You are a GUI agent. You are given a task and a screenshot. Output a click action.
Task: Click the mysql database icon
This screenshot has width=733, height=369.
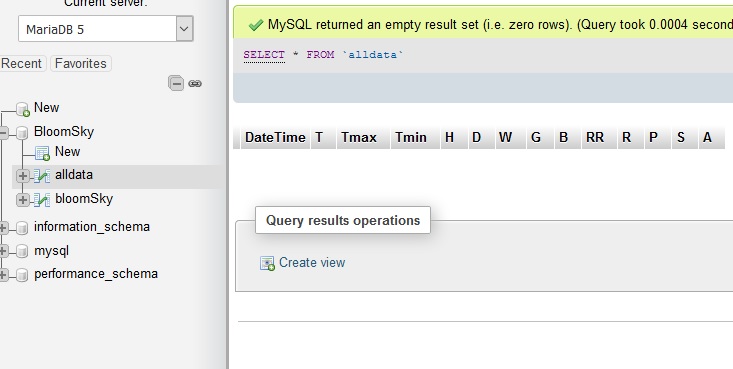click(22, 252)
